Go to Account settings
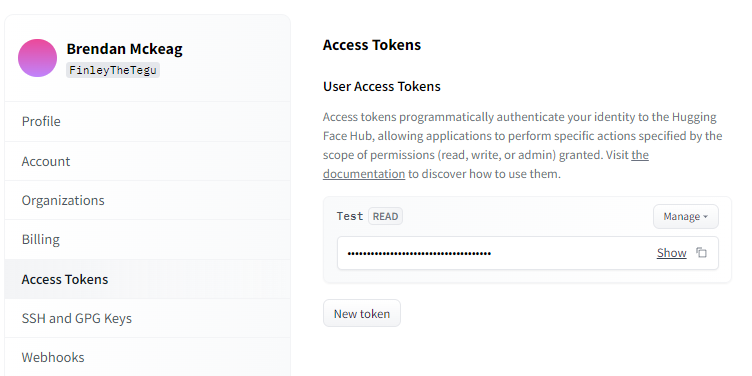This screenshot has height=376, width=752. [148, 161]
